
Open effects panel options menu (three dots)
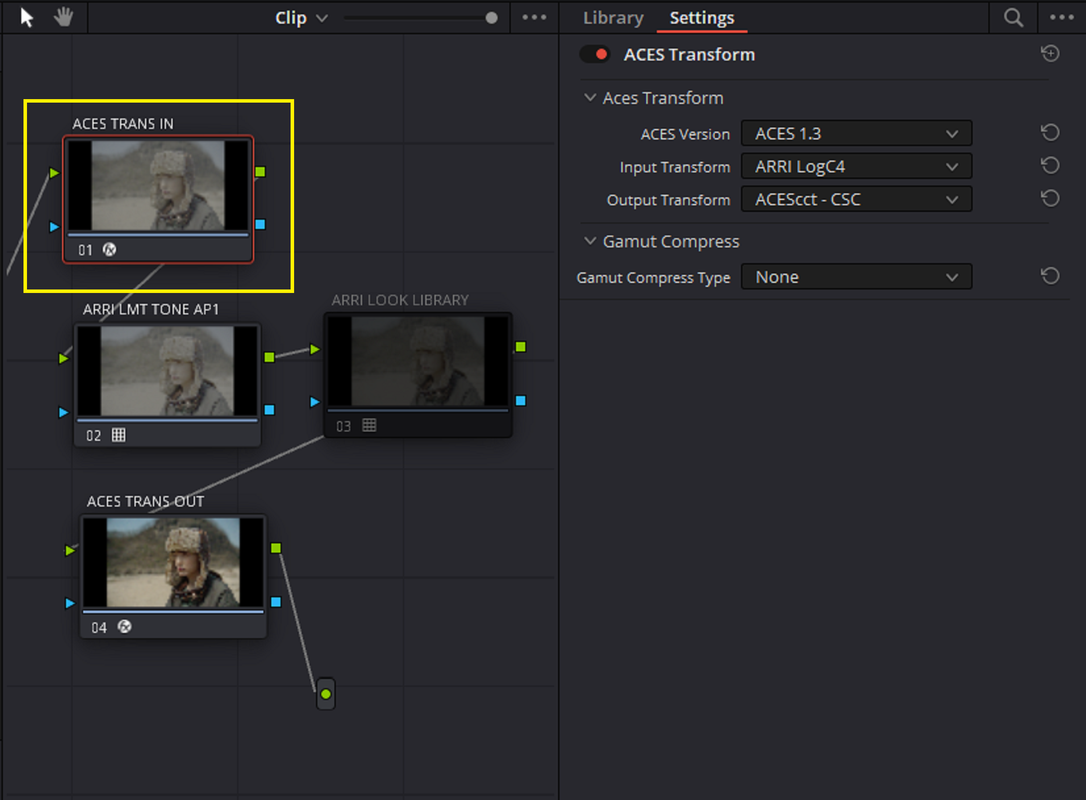[x=1061, y=17]
